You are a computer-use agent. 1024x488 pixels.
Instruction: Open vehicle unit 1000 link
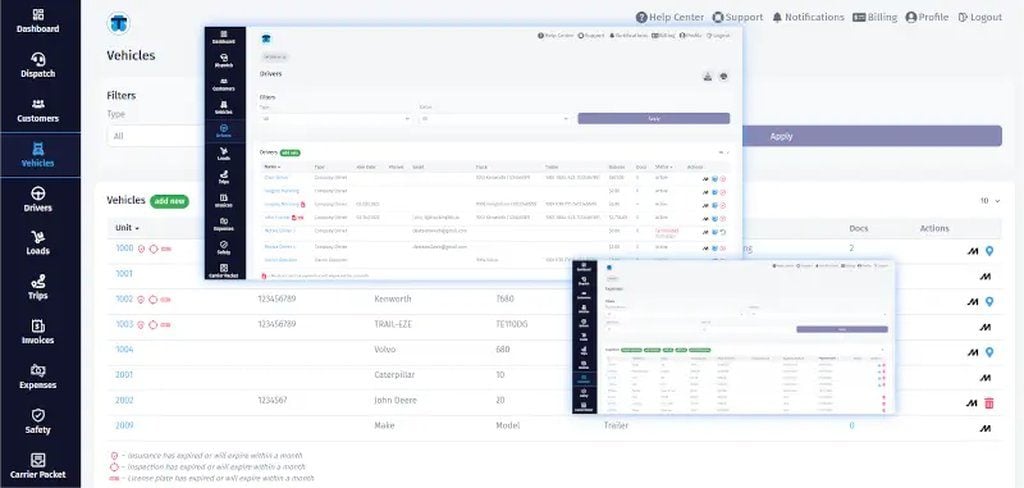click(x=124, y=249)
